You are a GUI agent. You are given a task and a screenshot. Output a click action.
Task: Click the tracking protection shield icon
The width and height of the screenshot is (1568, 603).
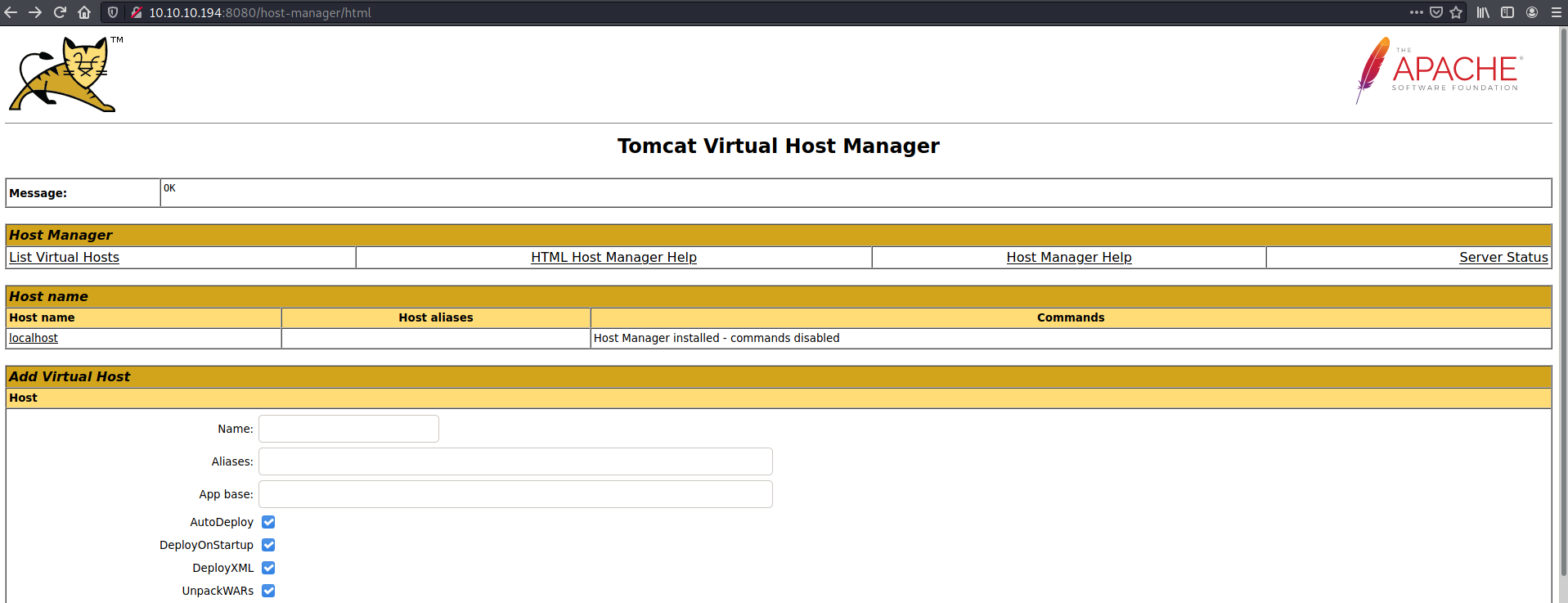tap(113, 12)
